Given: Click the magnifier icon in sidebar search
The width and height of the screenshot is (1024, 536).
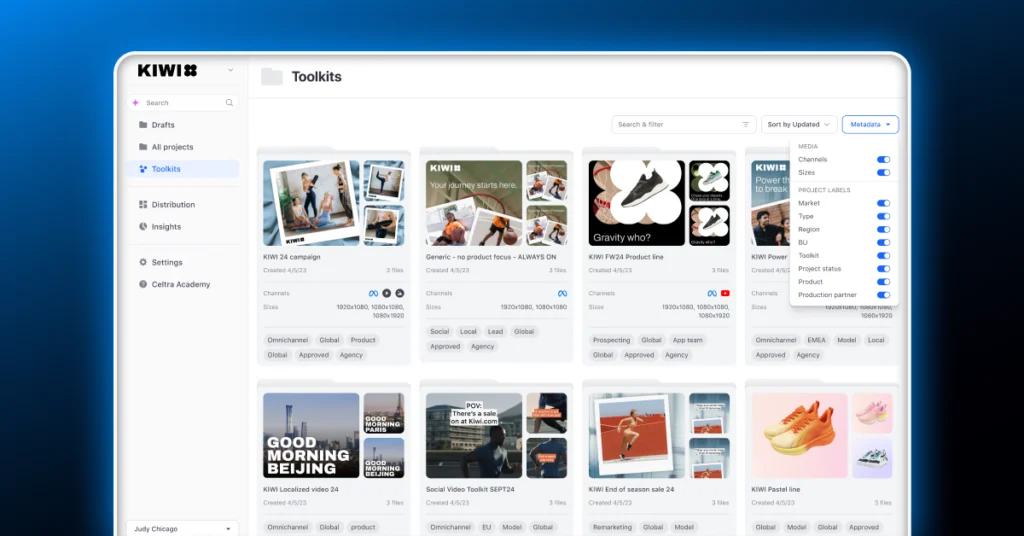Looking at the screenshot, I should [x=229, y=102].
